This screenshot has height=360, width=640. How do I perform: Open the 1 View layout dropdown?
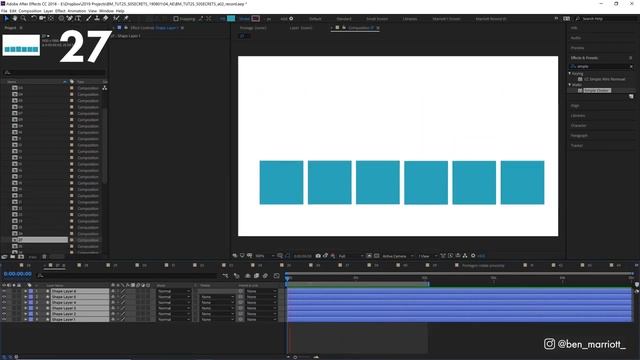[427, 256]
